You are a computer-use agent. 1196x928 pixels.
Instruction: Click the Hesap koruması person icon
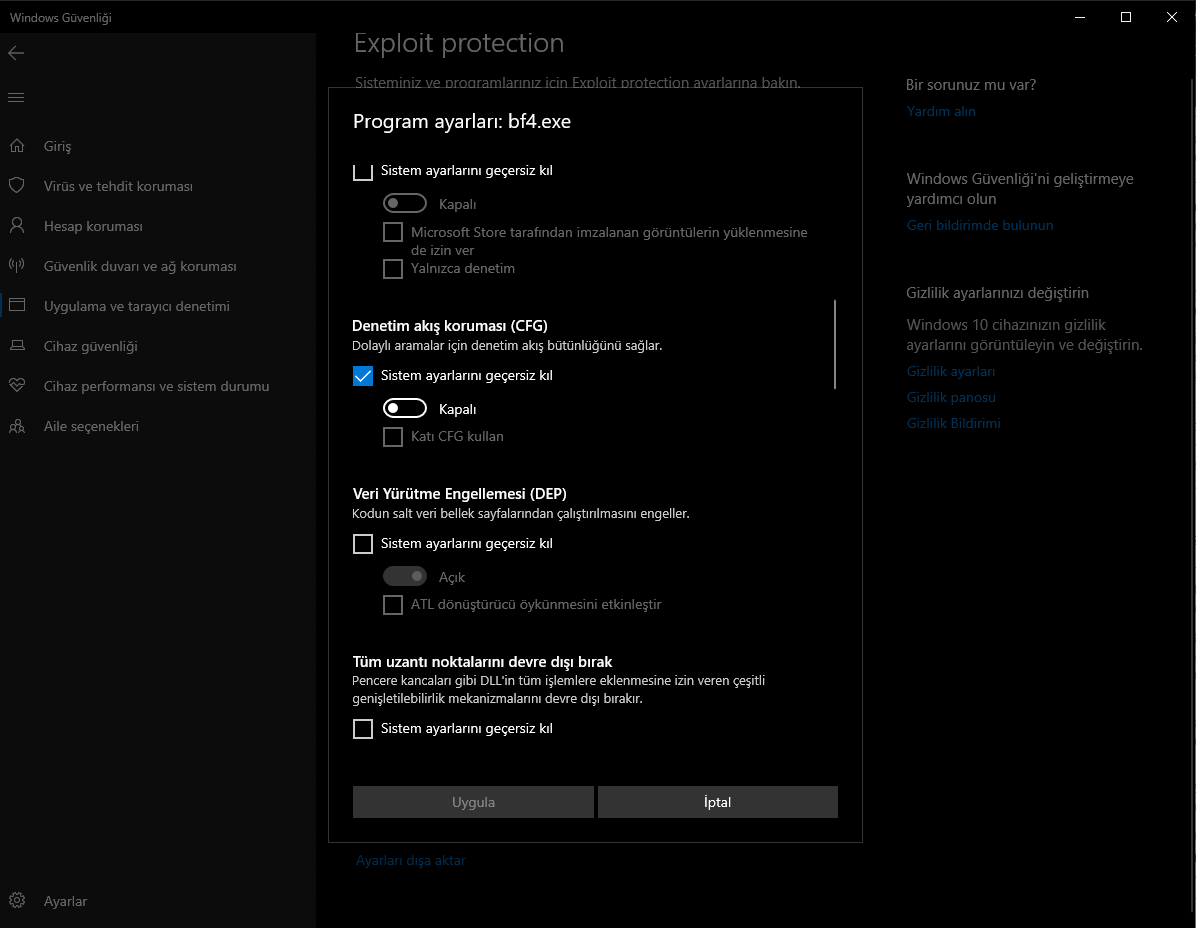(x=17, y=226)
